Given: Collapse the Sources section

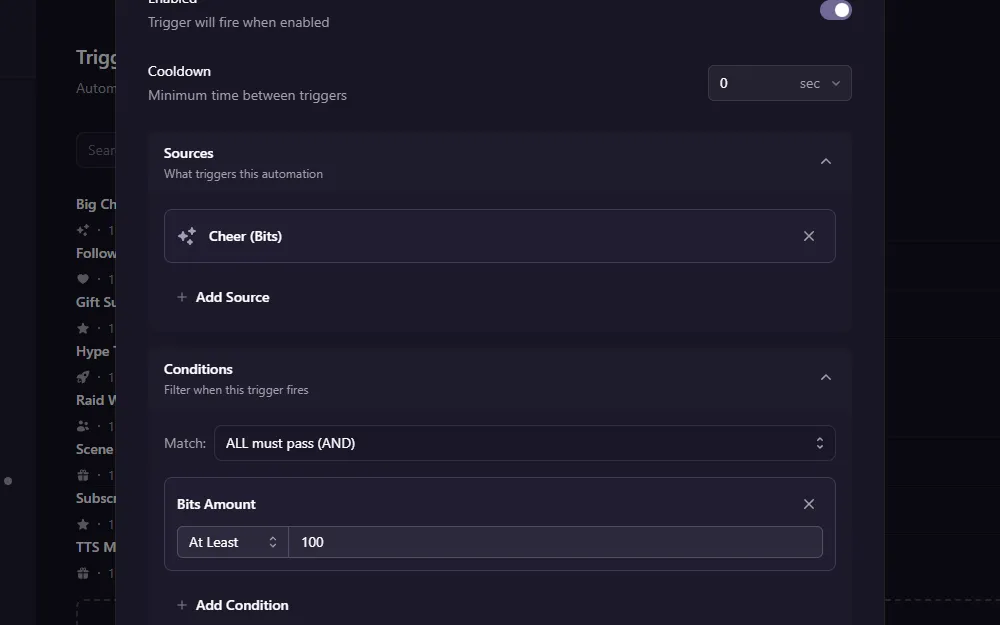Looking at the screenshot, I should coord(826,161).
